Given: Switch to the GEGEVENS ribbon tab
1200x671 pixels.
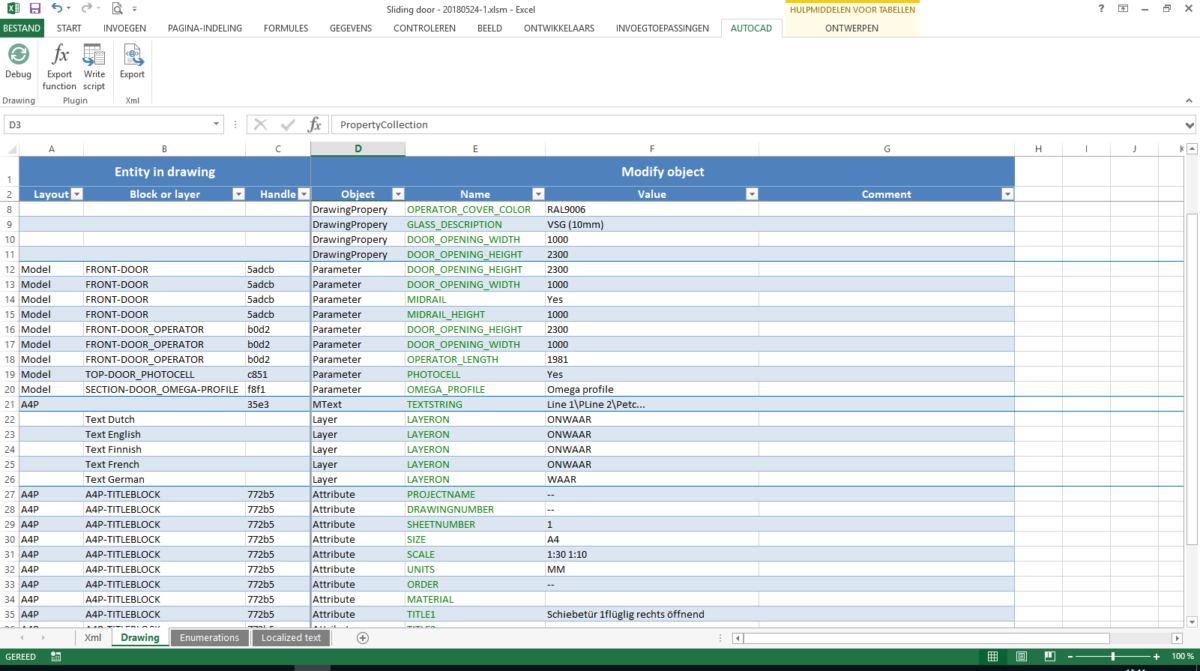Looking at the screenshot, I should pyautogui.click(x=351, y=28).
